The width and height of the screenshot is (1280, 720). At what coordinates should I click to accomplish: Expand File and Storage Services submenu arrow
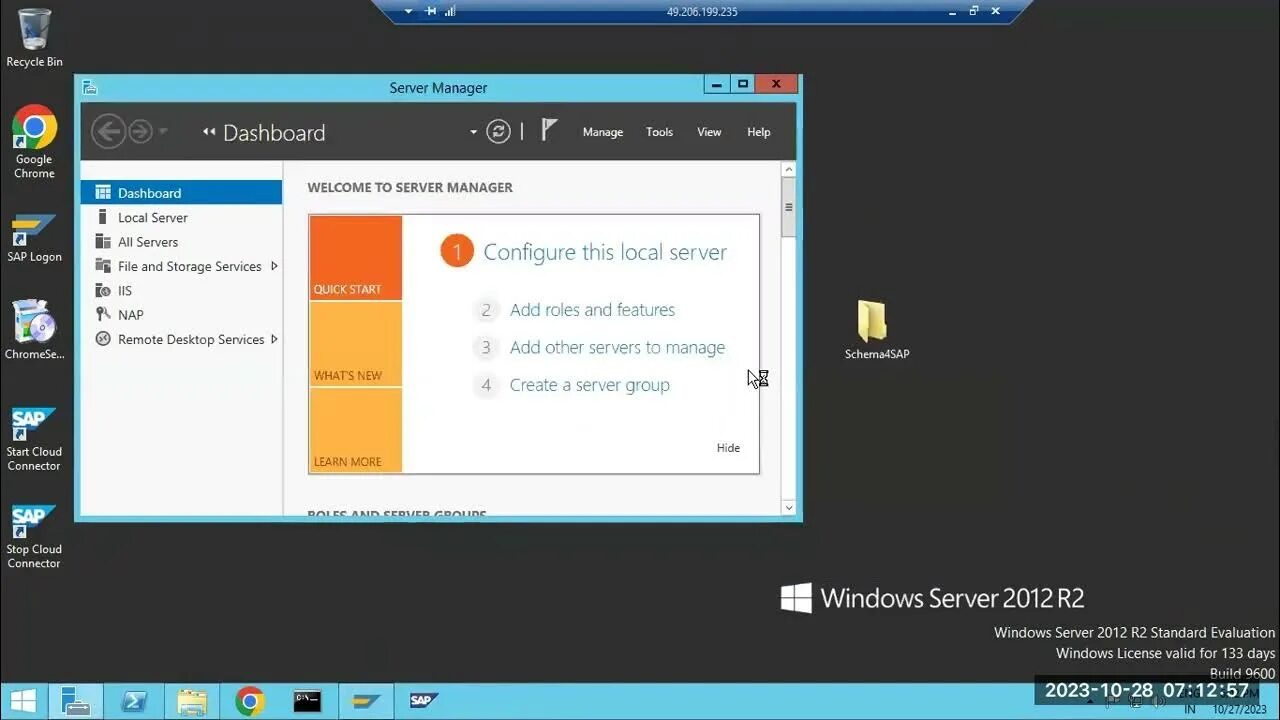[274, 266]
